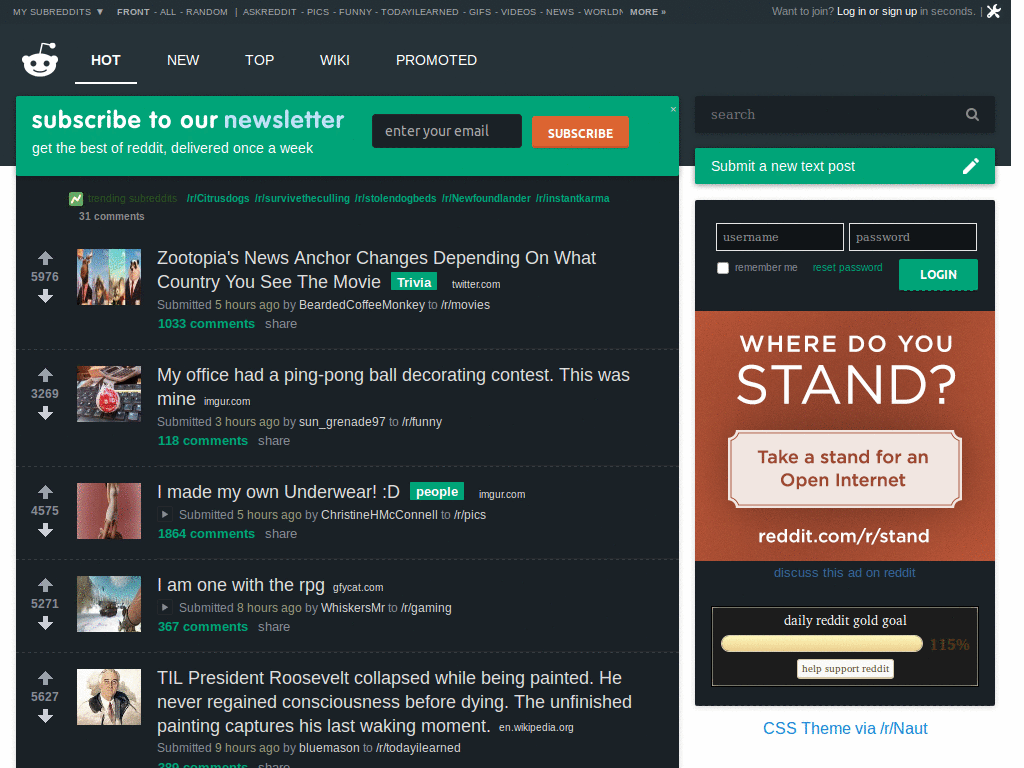Screen dimensions: 1024x768
Task: Click the Log in link in header
Action: (852, 11)
